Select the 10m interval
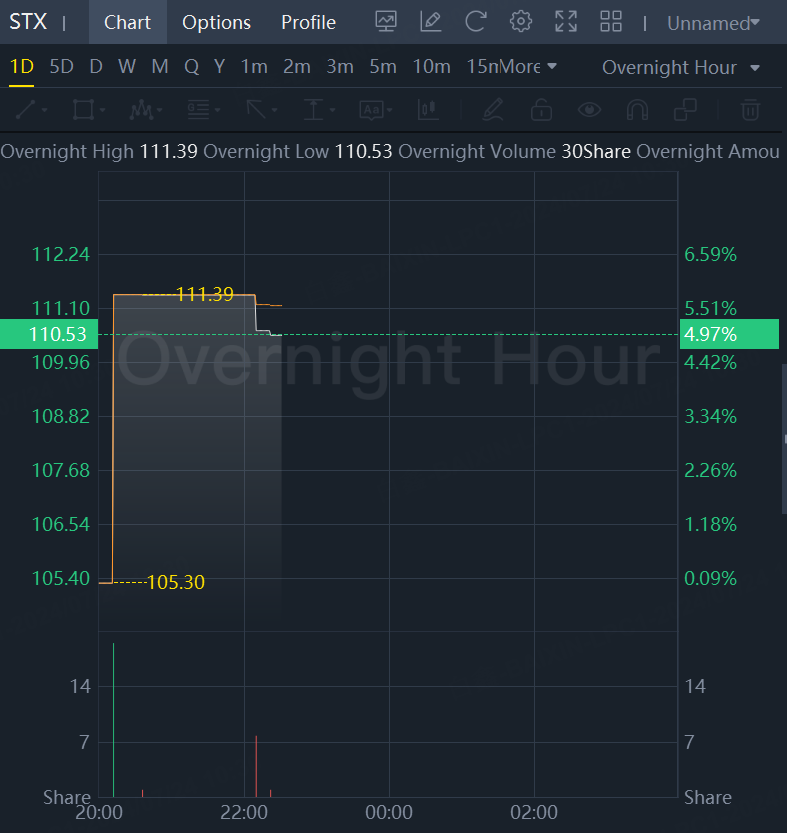 (x=431, y=66)
